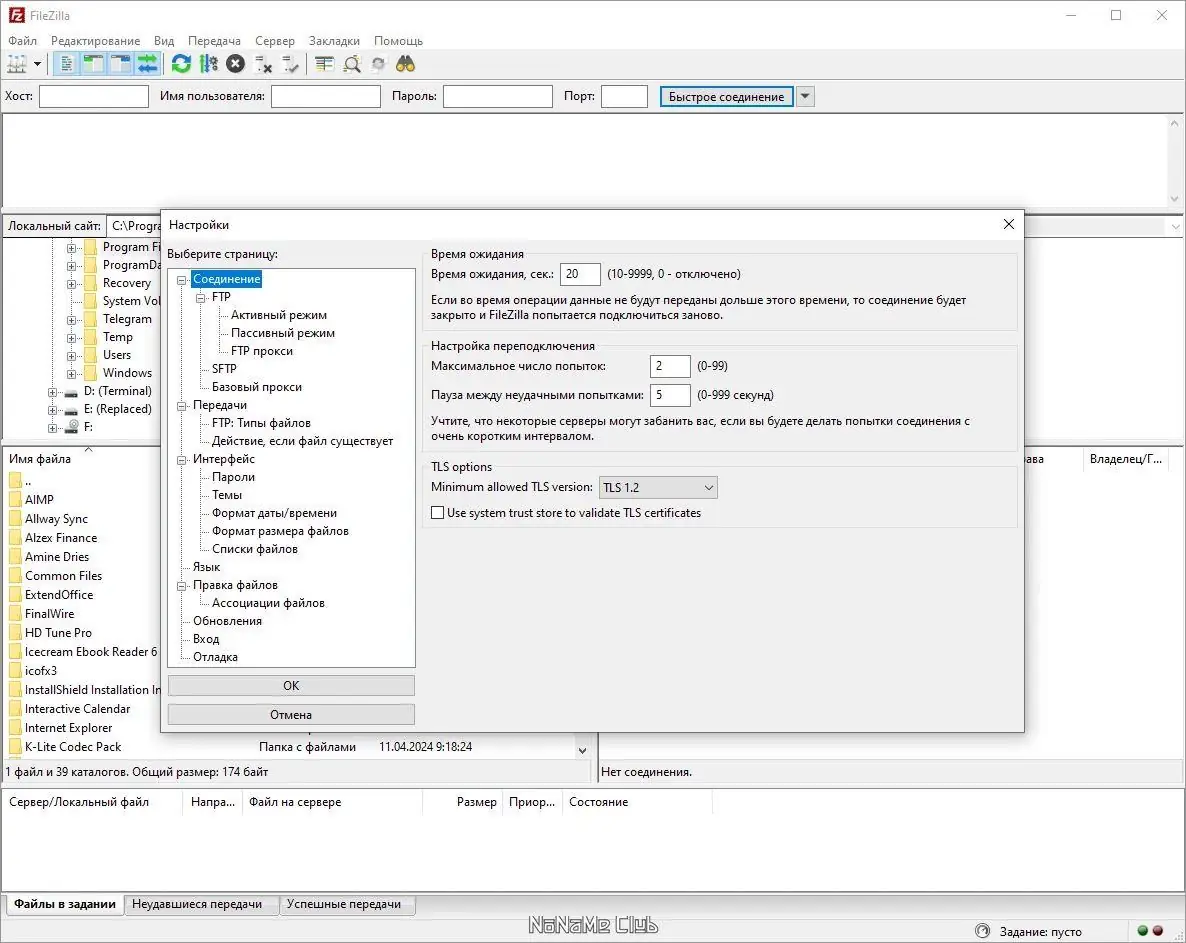The width and height of the screenshot is (1186, 943).
Task: Open the Site Manager dropdown arrow
Action: [37, 64]
